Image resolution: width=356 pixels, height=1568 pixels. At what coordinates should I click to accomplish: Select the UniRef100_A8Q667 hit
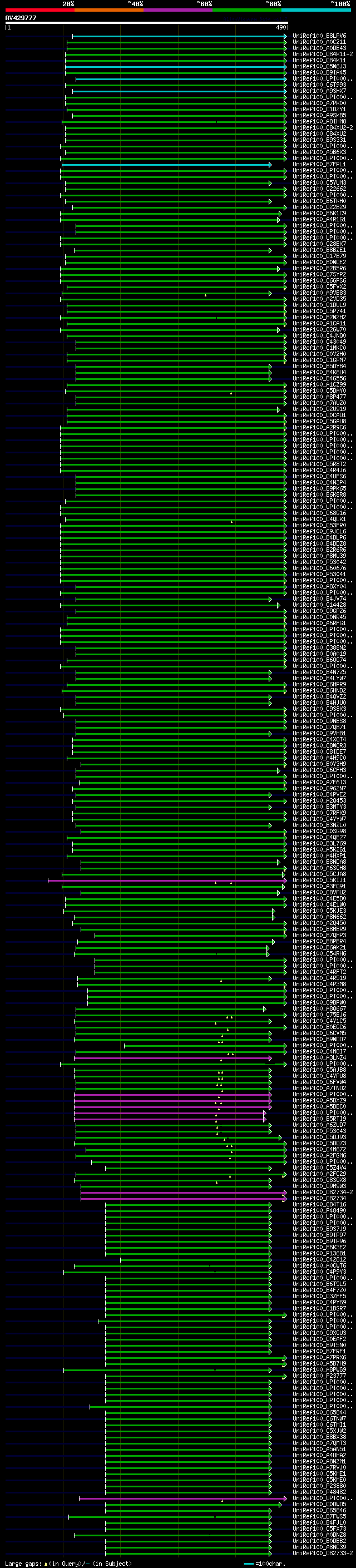point(319,1008)
